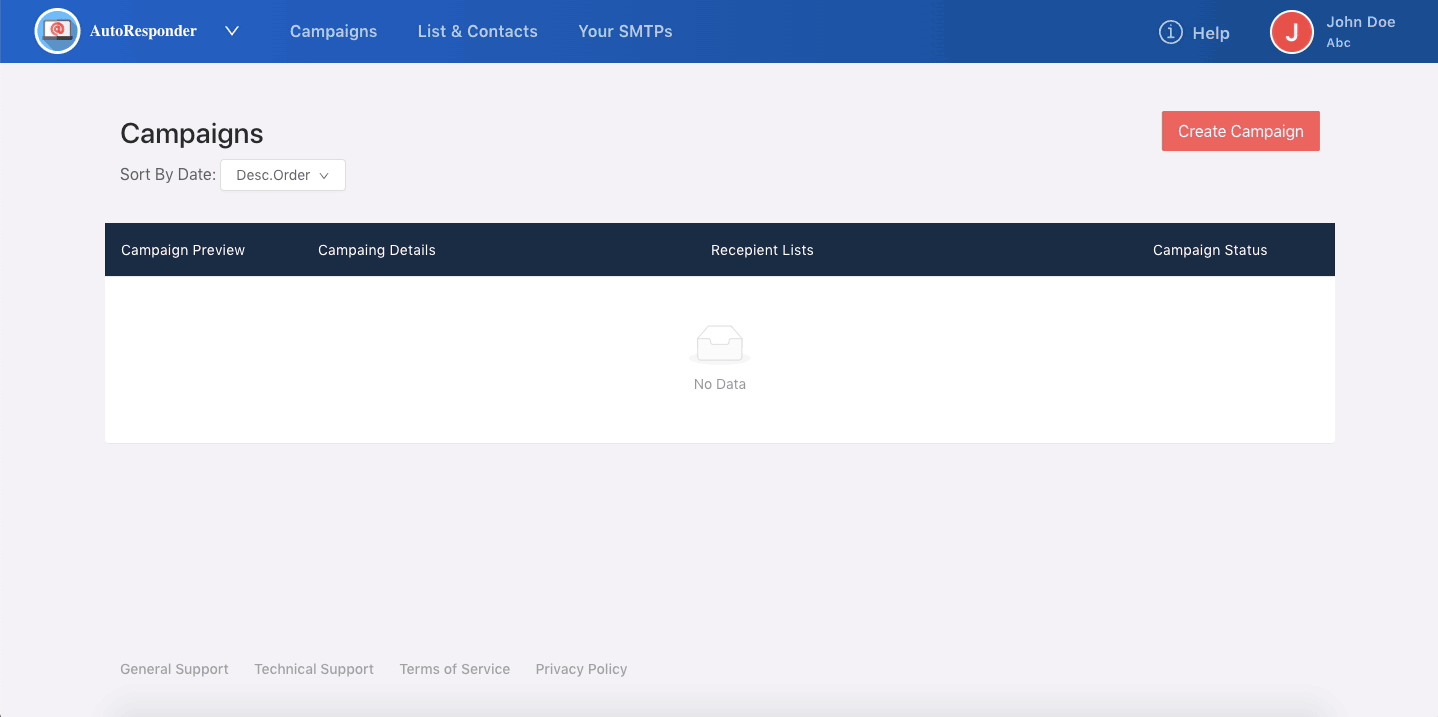
Task: Open the General Support link
Action: 174,669
